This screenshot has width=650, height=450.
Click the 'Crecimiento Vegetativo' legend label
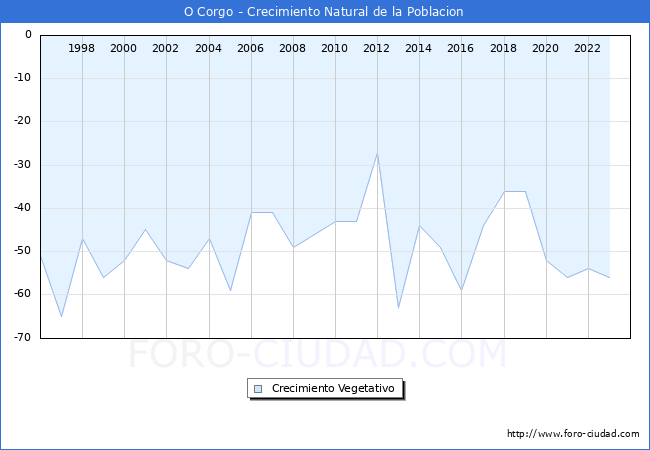point(333,388)
